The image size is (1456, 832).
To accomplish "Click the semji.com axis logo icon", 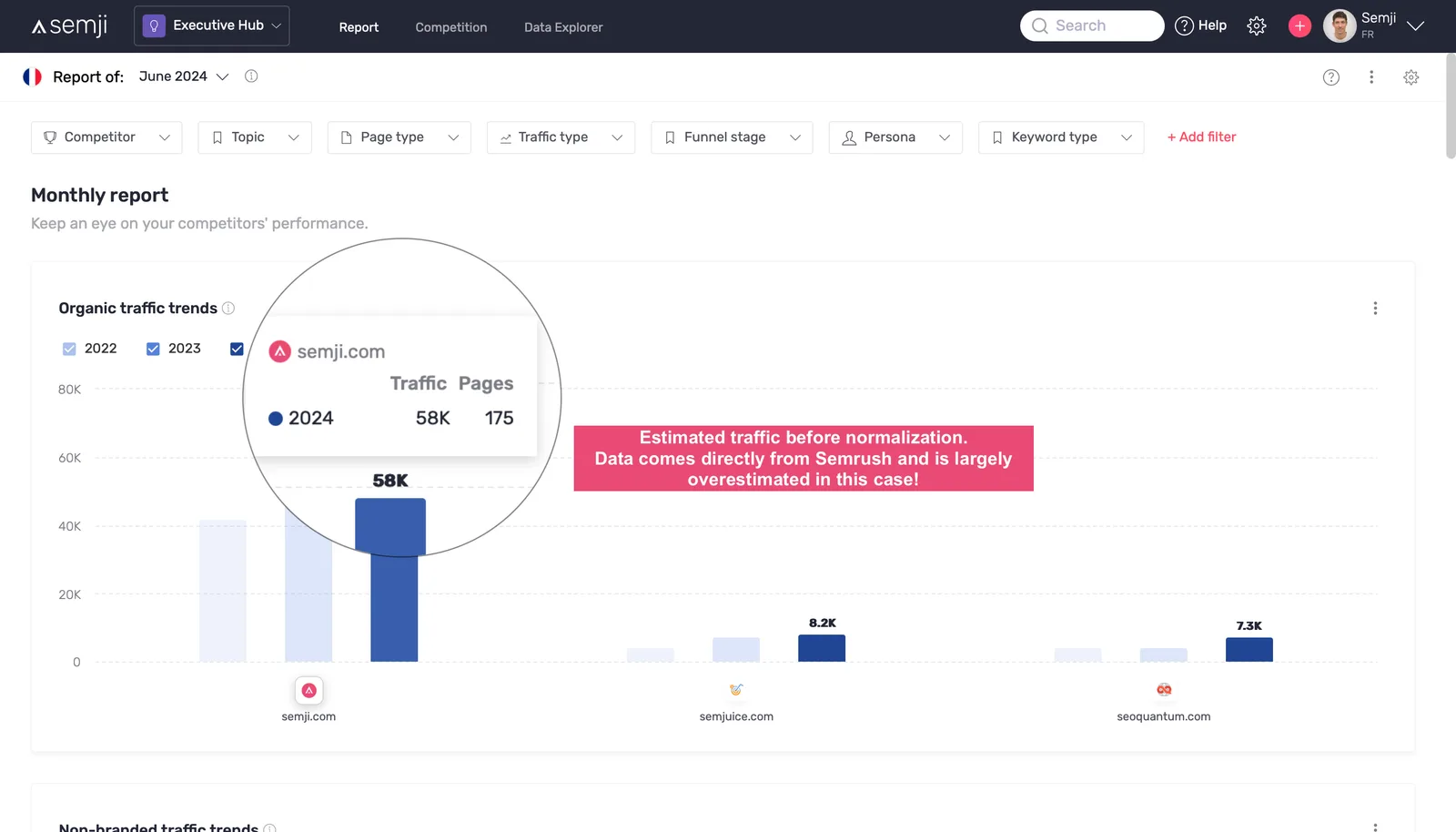I will tap(309, 690).
